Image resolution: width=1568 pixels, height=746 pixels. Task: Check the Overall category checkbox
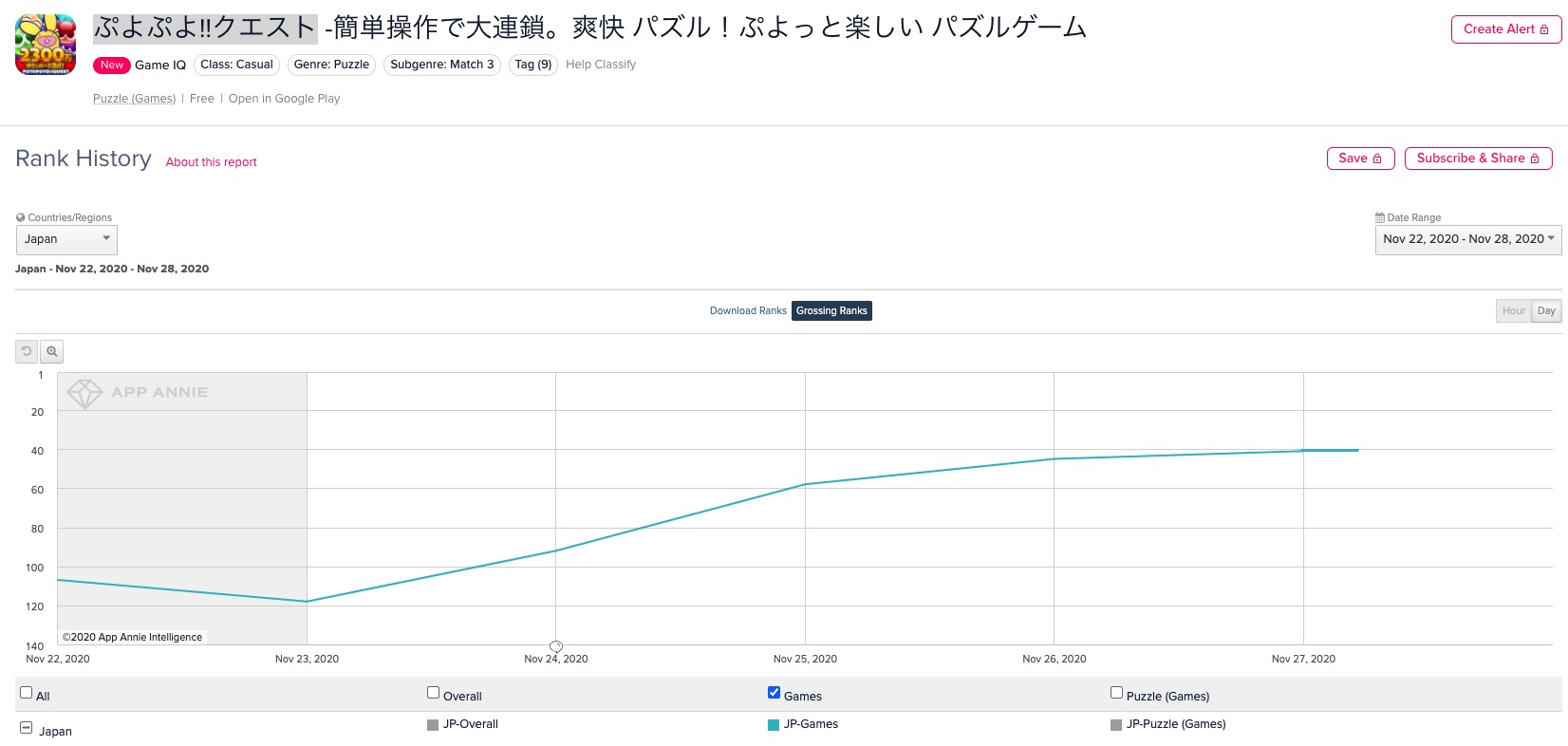pos(434,693)
